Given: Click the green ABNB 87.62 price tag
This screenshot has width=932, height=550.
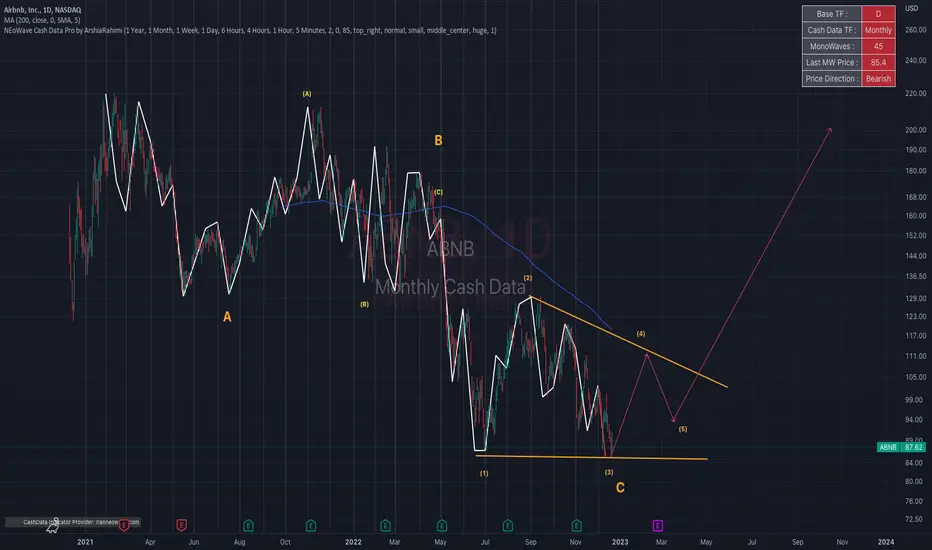Looking at the screenshot, I should [901, 447].
